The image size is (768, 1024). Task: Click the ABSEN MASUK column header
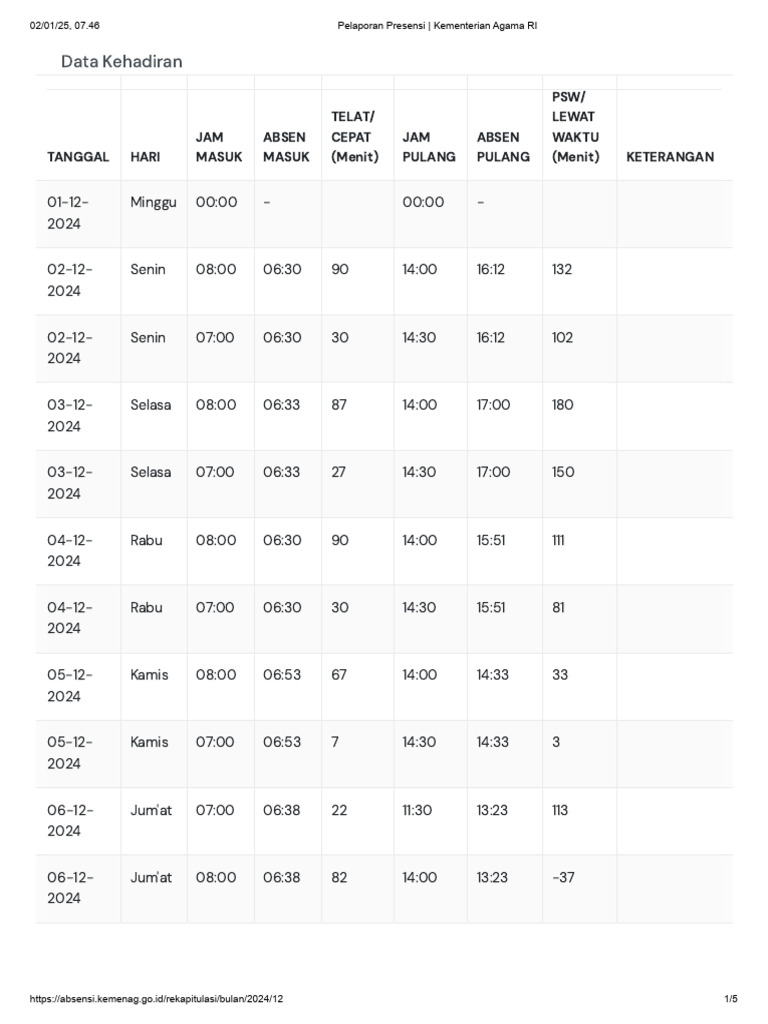285,146
